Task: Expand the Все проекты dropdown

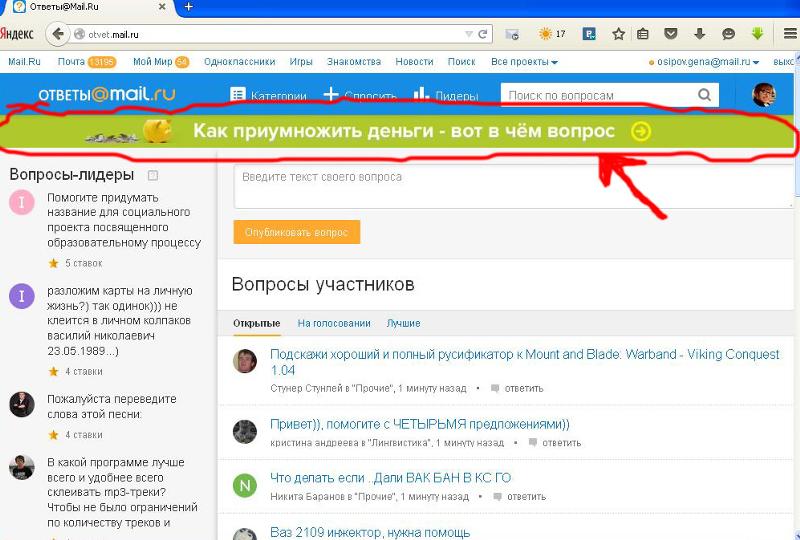Action: point(524,62)
